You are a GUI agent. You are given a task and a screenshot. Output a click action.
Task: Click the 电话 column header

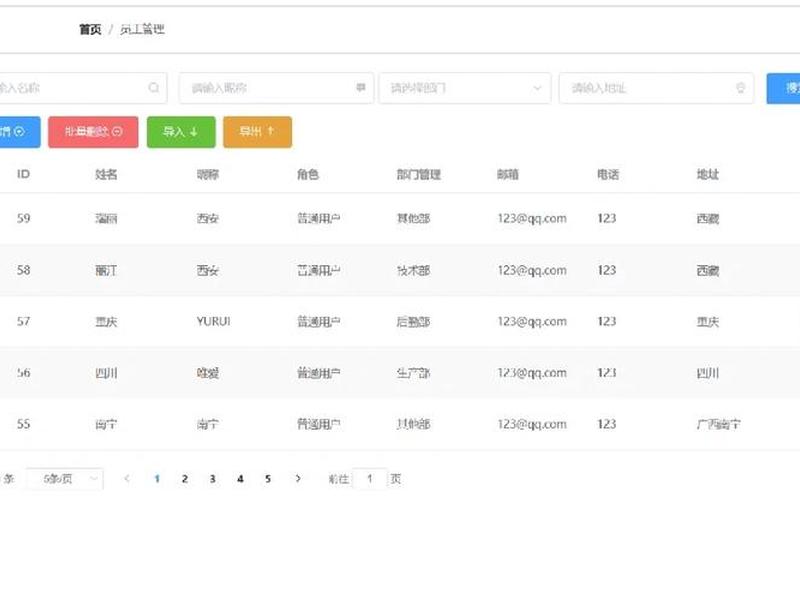click(x=608, y=174)
